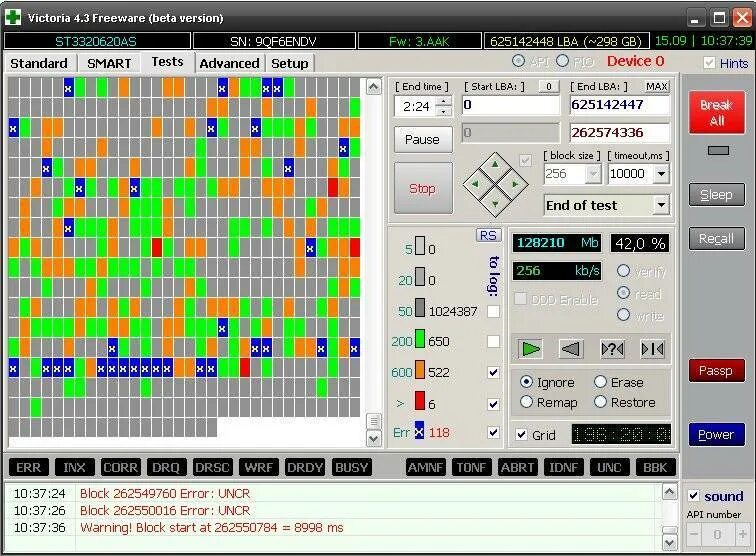Increase End time with spinner up arrow
The image size is (756, 556).
tap(444, 101)
